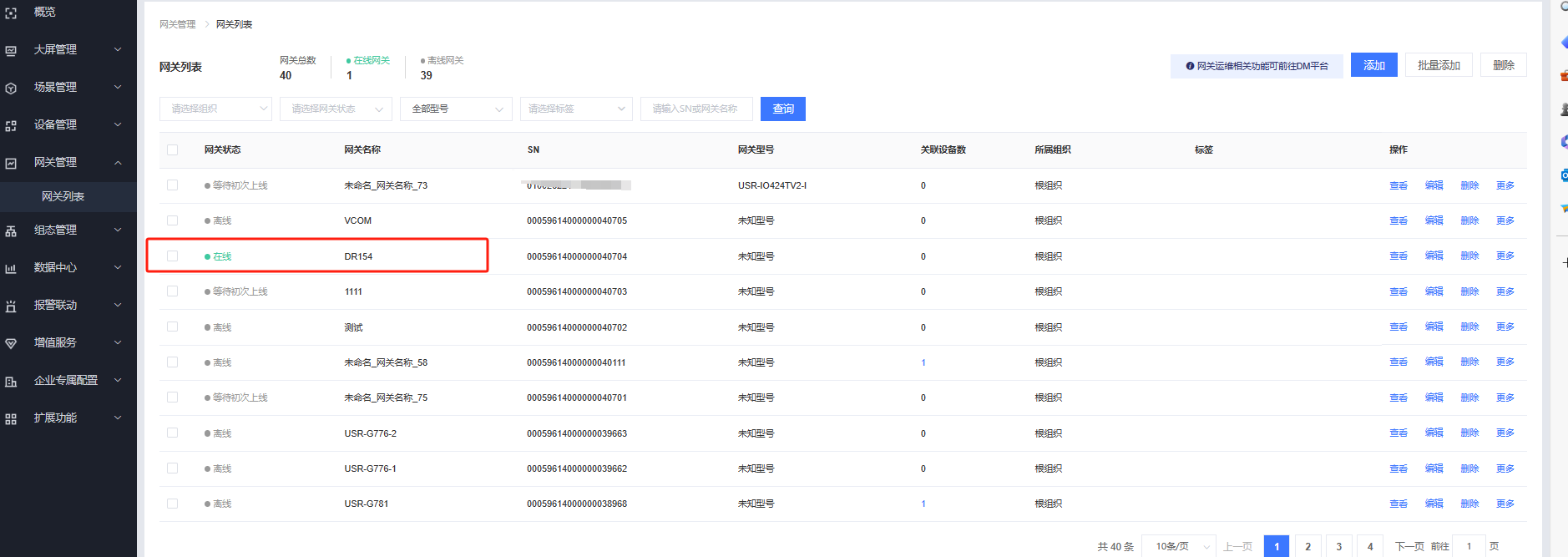The height and width of the screenshot is (557, 1568).
Task: Click the SN or gateway name search field
Action: [696, 109]
